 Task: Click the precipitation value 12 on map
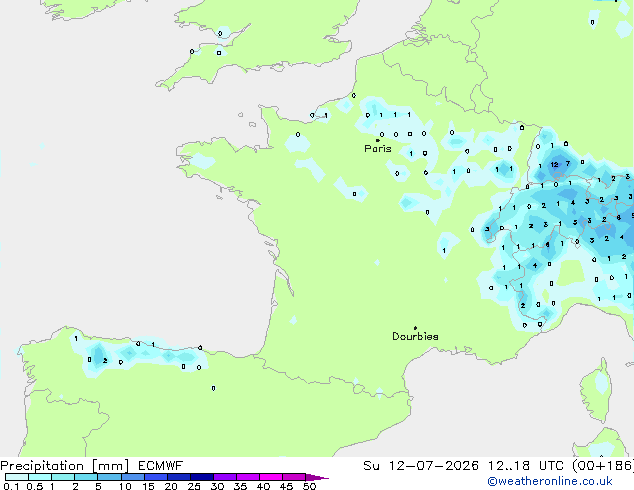[x=554, y=165]
